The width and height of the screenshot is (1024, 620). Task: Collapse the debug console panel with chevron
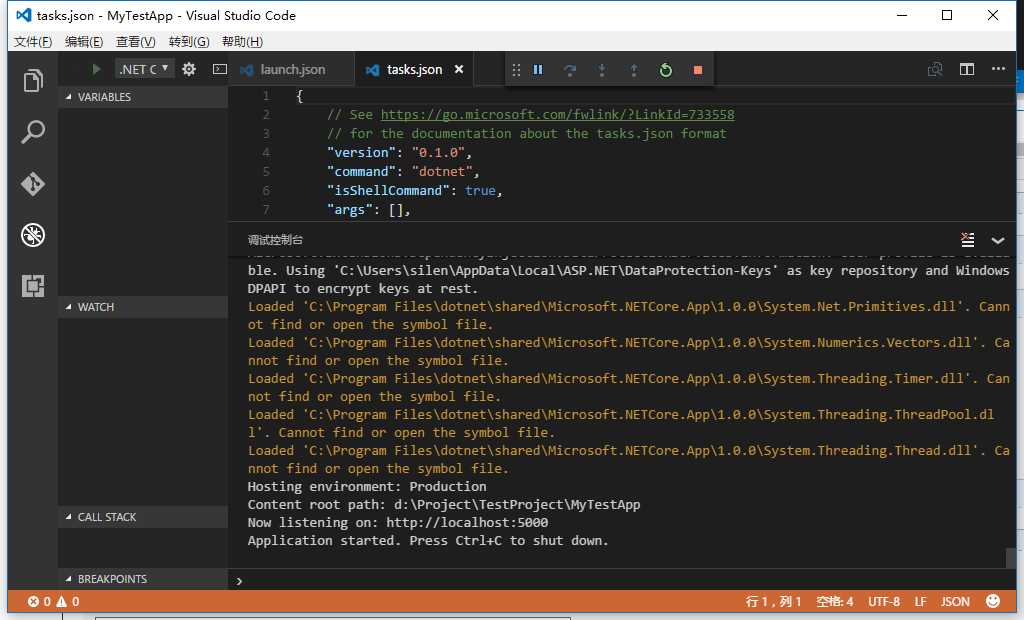pos(998,240)
